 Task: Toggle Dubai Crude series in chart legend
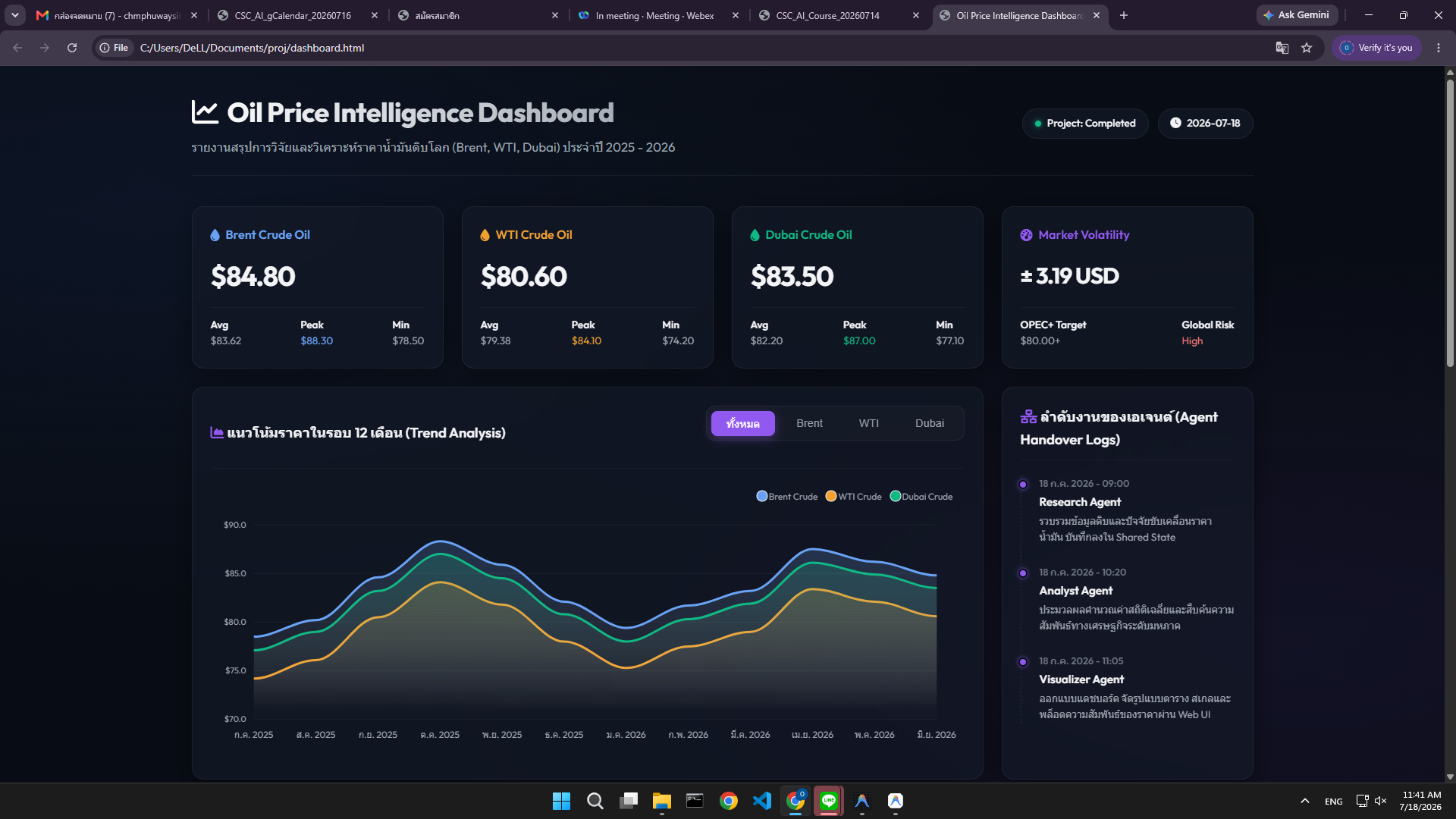[921, 497]
